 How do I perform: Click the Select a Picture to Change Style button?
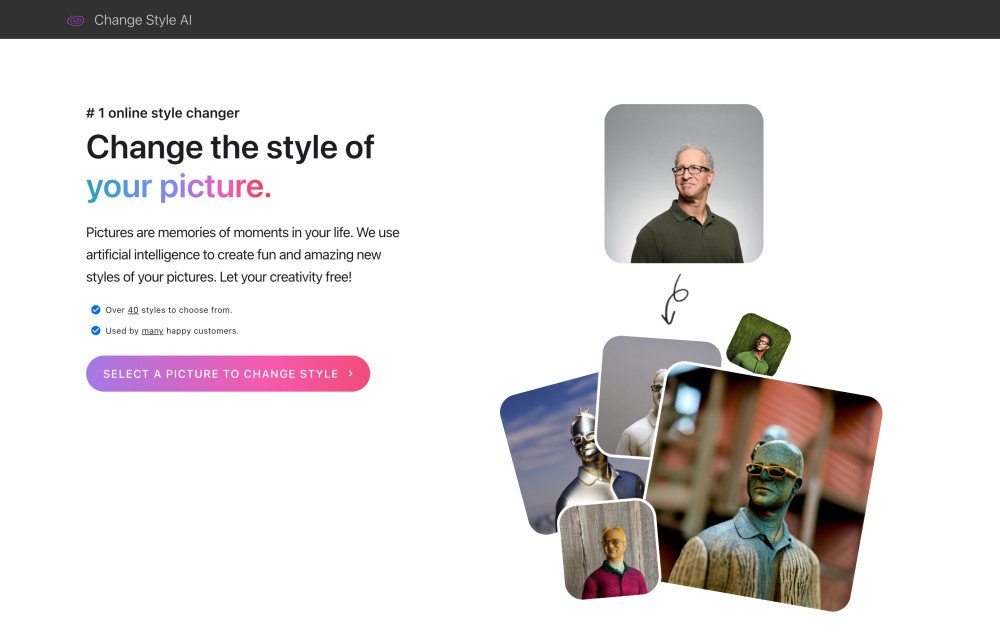pos(228,374)
